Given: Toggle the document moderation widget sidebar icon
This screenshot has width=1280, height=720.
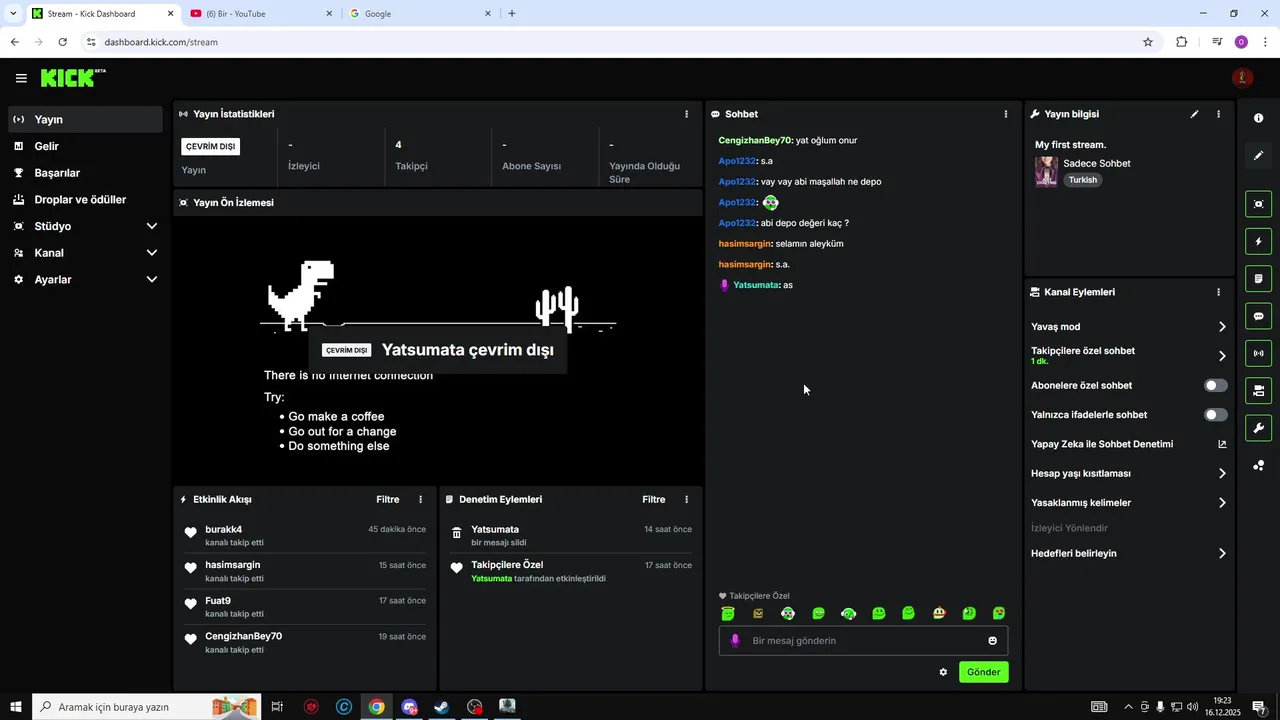Looking at the screenshot, I should (1258, 278).
